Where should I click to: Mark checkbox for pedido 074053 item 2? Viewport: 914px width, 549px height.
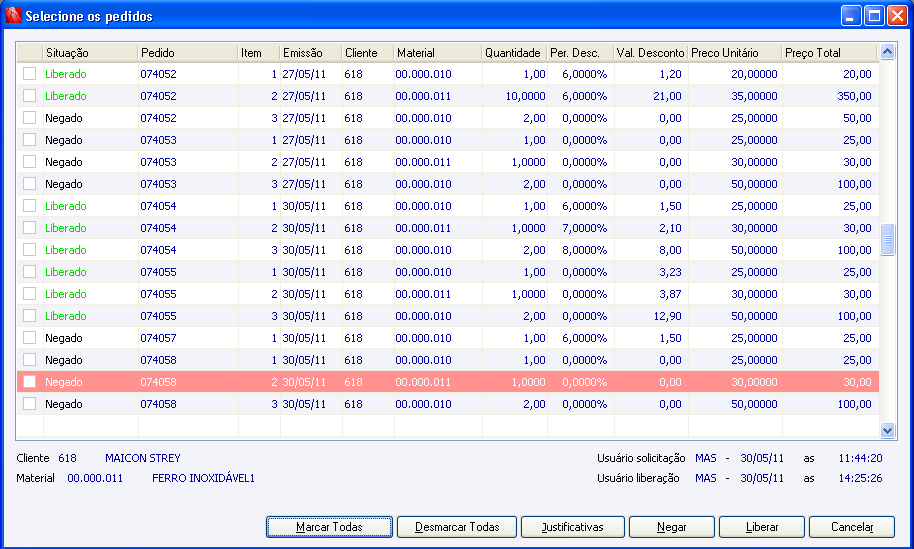click(29, 161)
